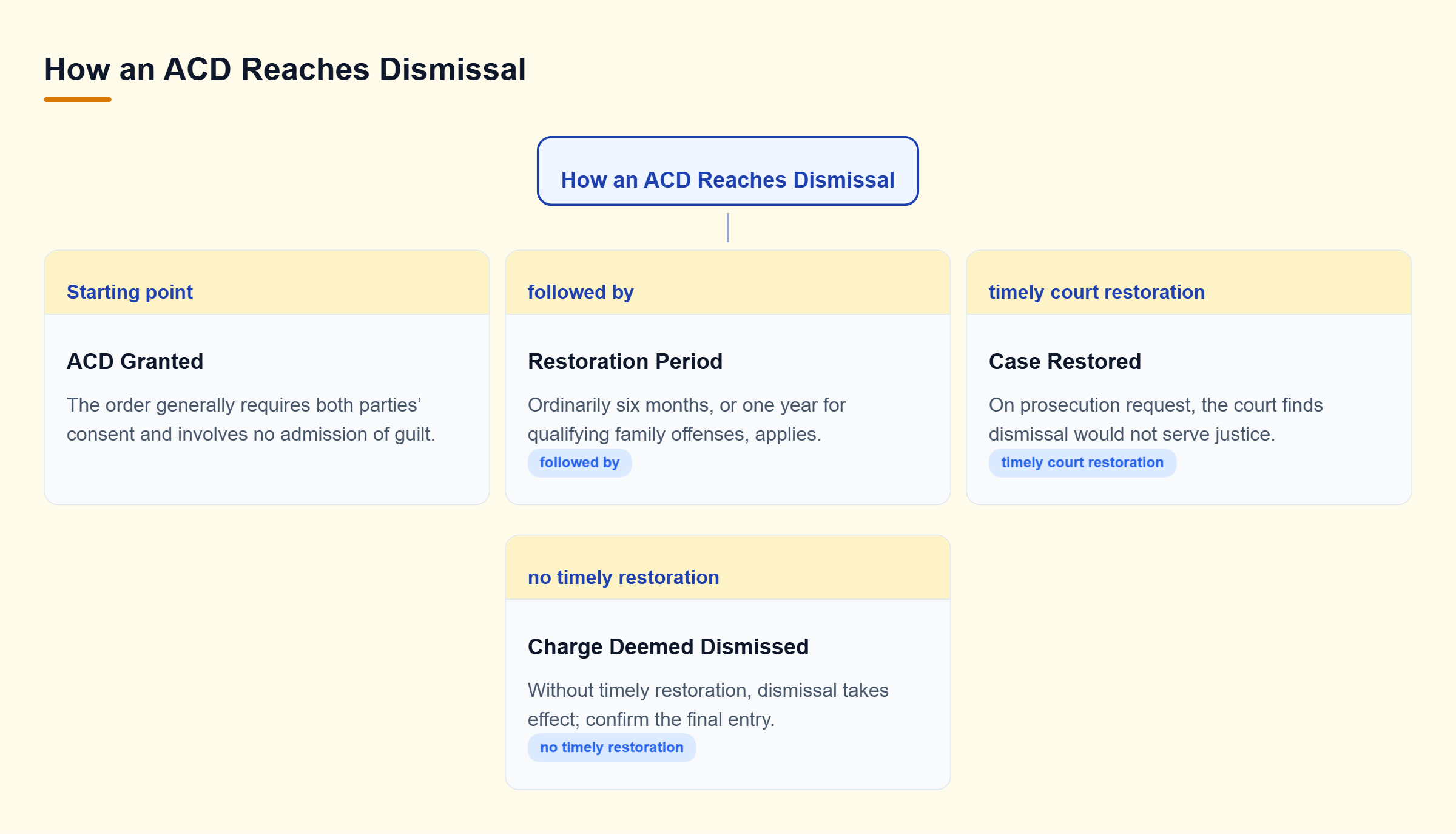This screenshot has height=834, width=1456.
Task: Select the 'Charge Deemed Dismissed' title
Action: (668, 646)
